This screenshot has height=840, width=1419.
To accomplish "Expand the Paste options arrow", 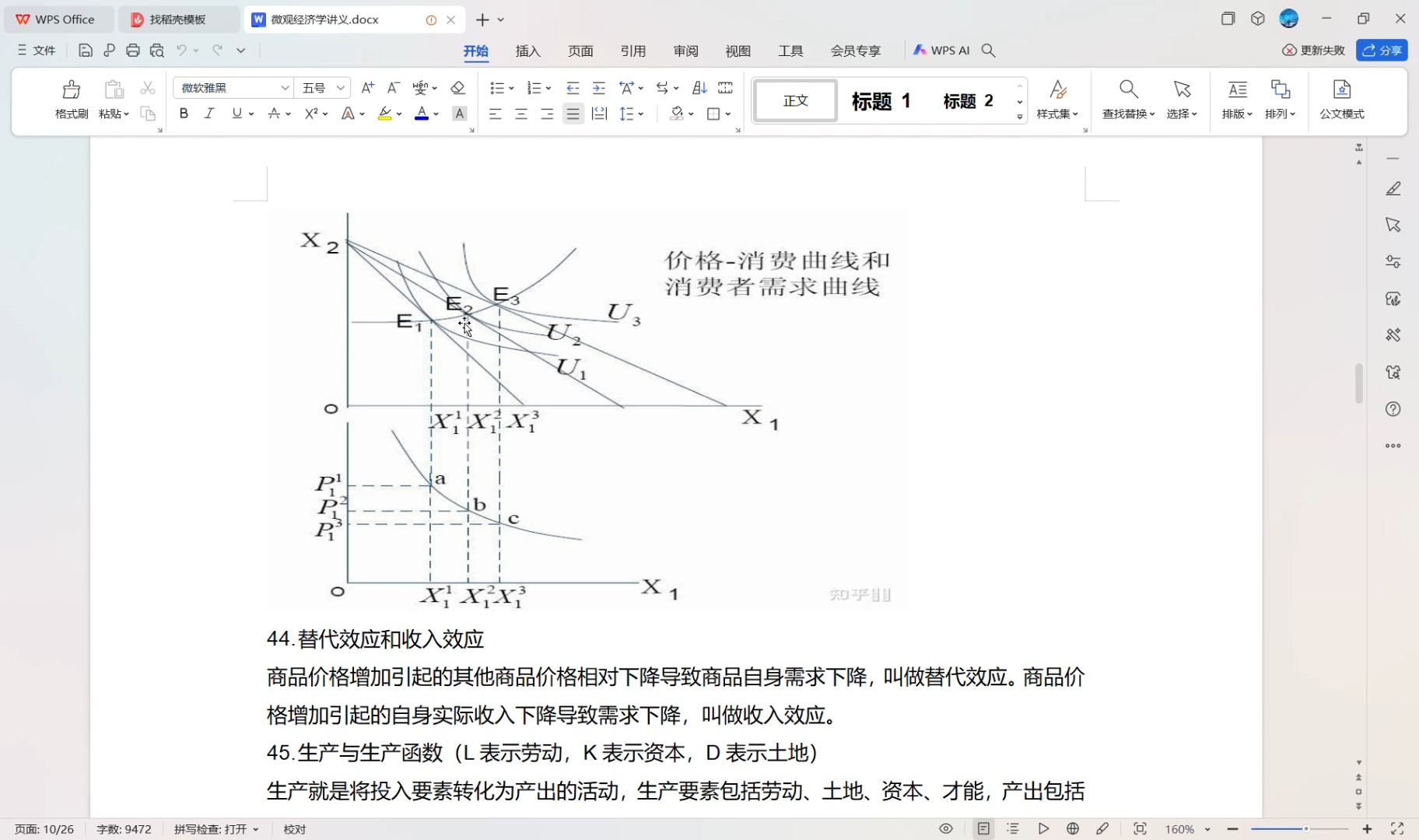I will click(126, 114).
